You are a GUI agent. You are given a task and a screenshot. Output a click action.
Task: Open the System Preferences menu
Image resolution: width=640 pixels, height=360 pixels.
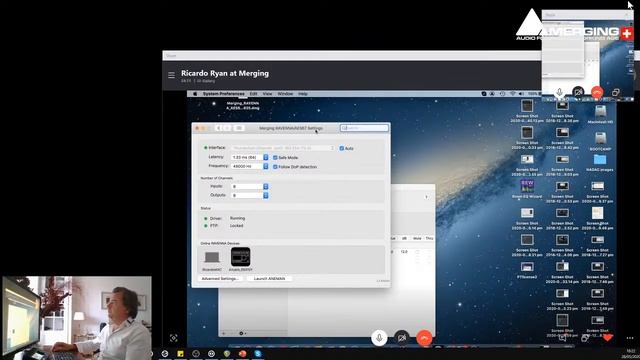click(224, 94)
